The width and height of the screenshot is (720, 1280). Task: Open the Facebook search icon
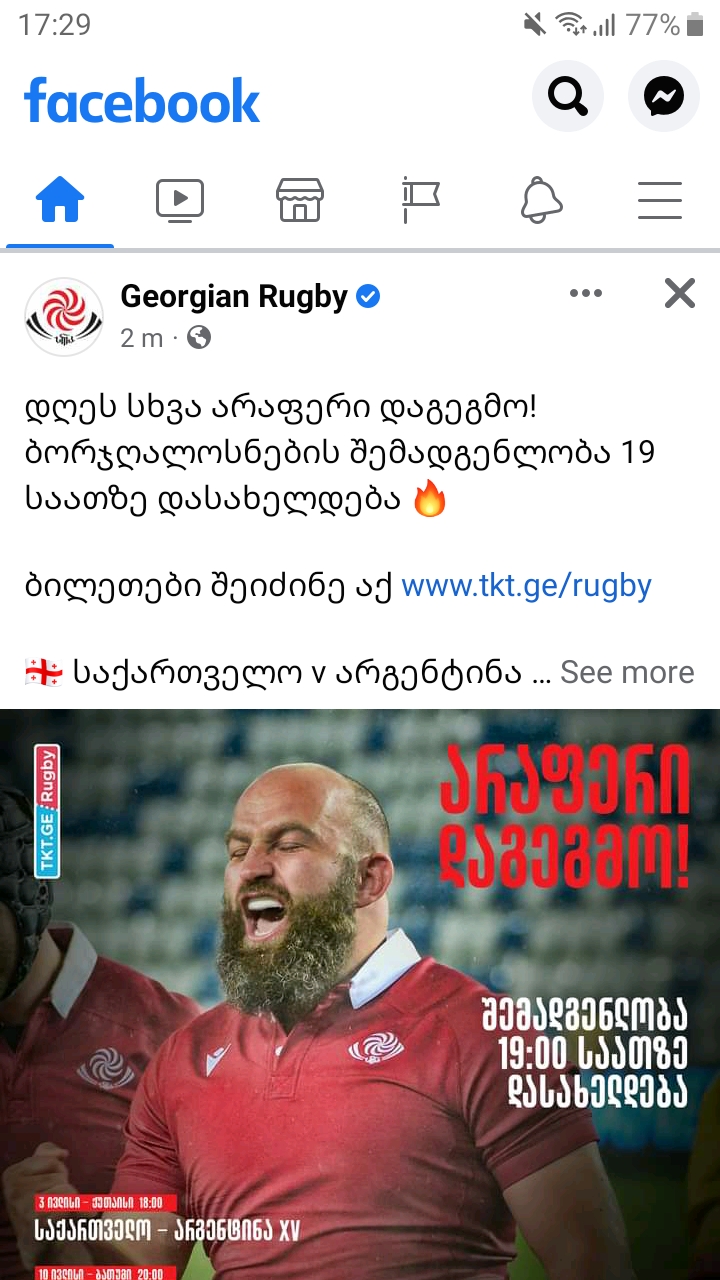click(567, 96)
